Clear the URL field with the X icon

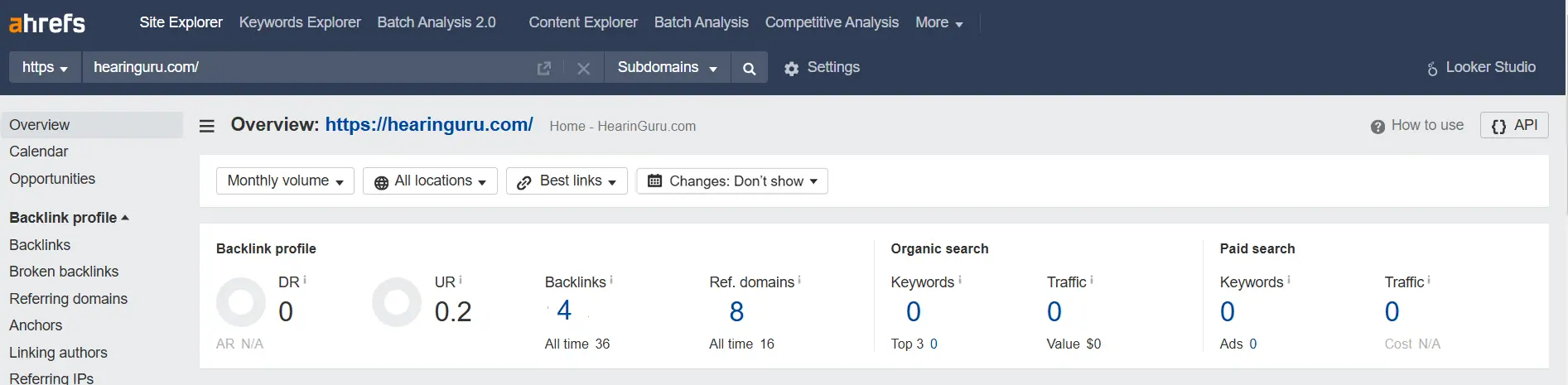coord(584,68)
